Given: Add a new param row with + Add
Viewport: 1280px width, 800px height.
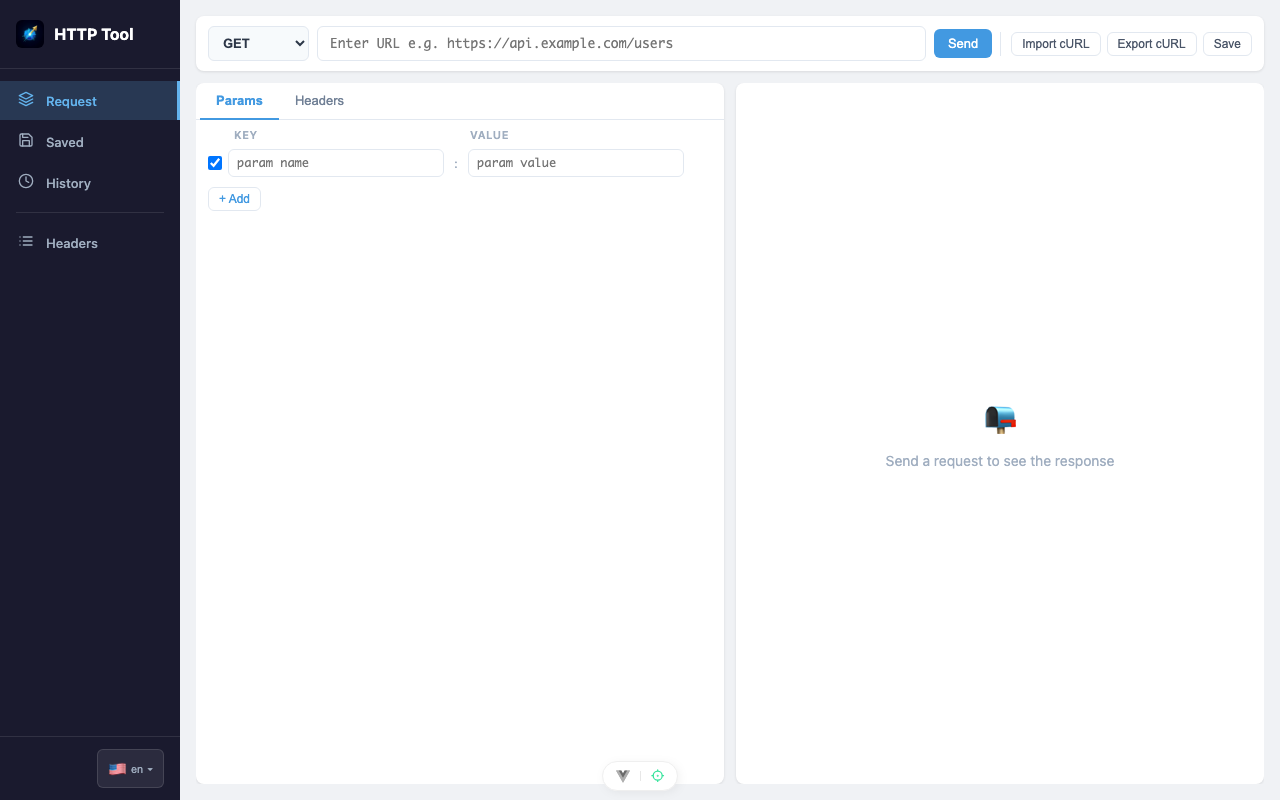Looking at the screenshot, I should [234, 199].
